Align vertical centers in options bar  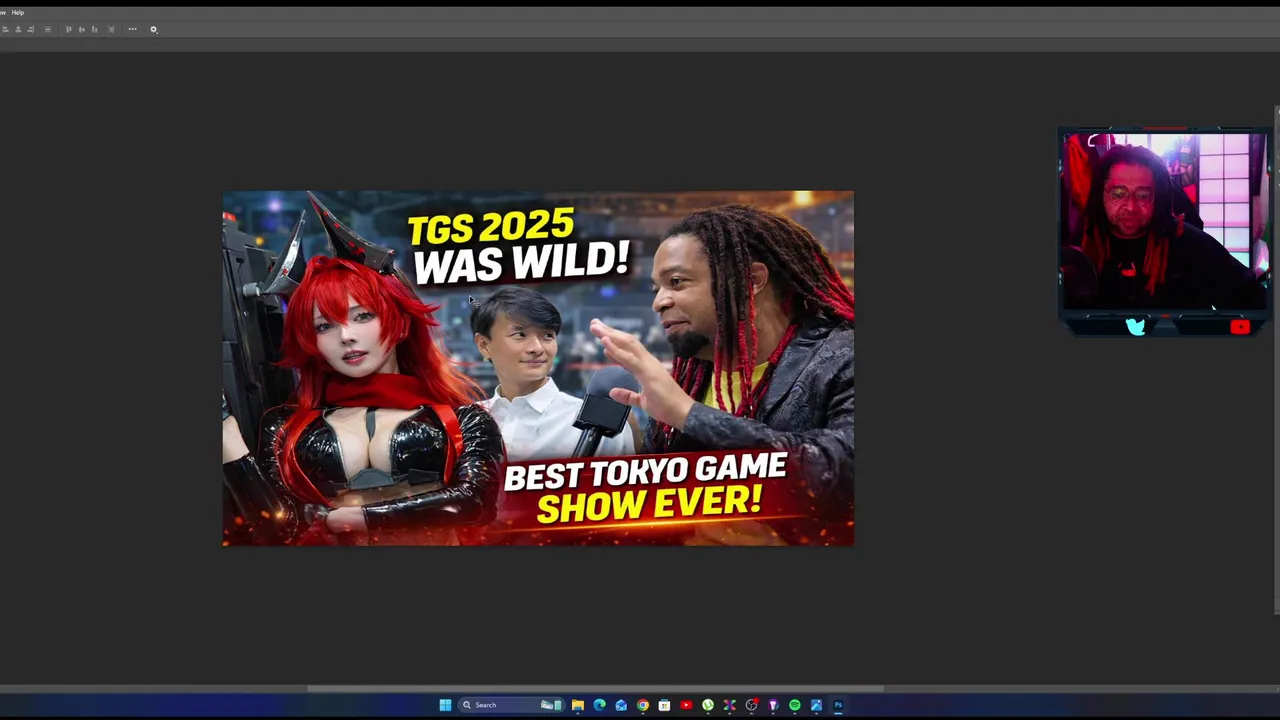(x=81, y=29)
